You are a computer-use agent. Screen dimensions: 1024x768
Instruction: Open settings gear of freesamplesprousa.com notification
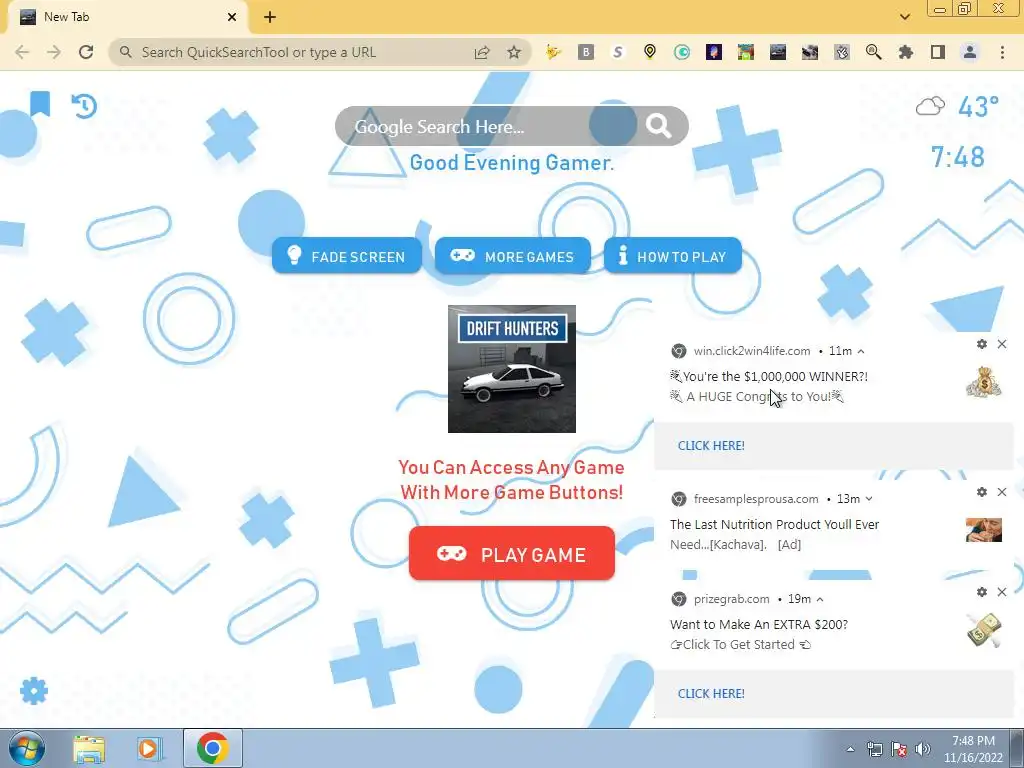click(x=982, y=492)
